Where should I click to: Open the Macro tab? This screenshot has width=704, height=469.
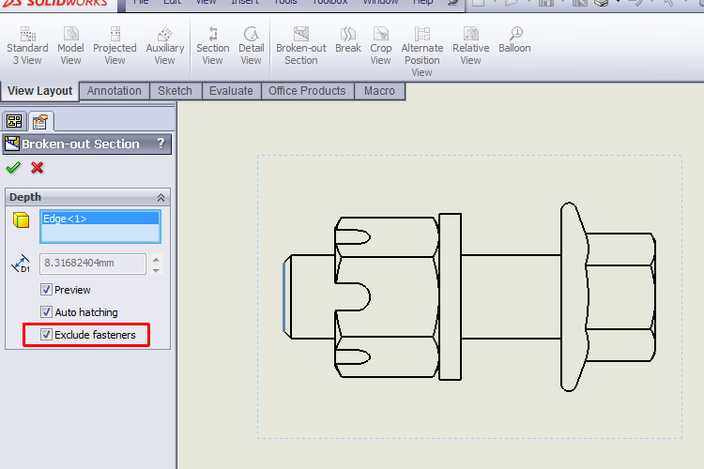click(x=379, y=91)
